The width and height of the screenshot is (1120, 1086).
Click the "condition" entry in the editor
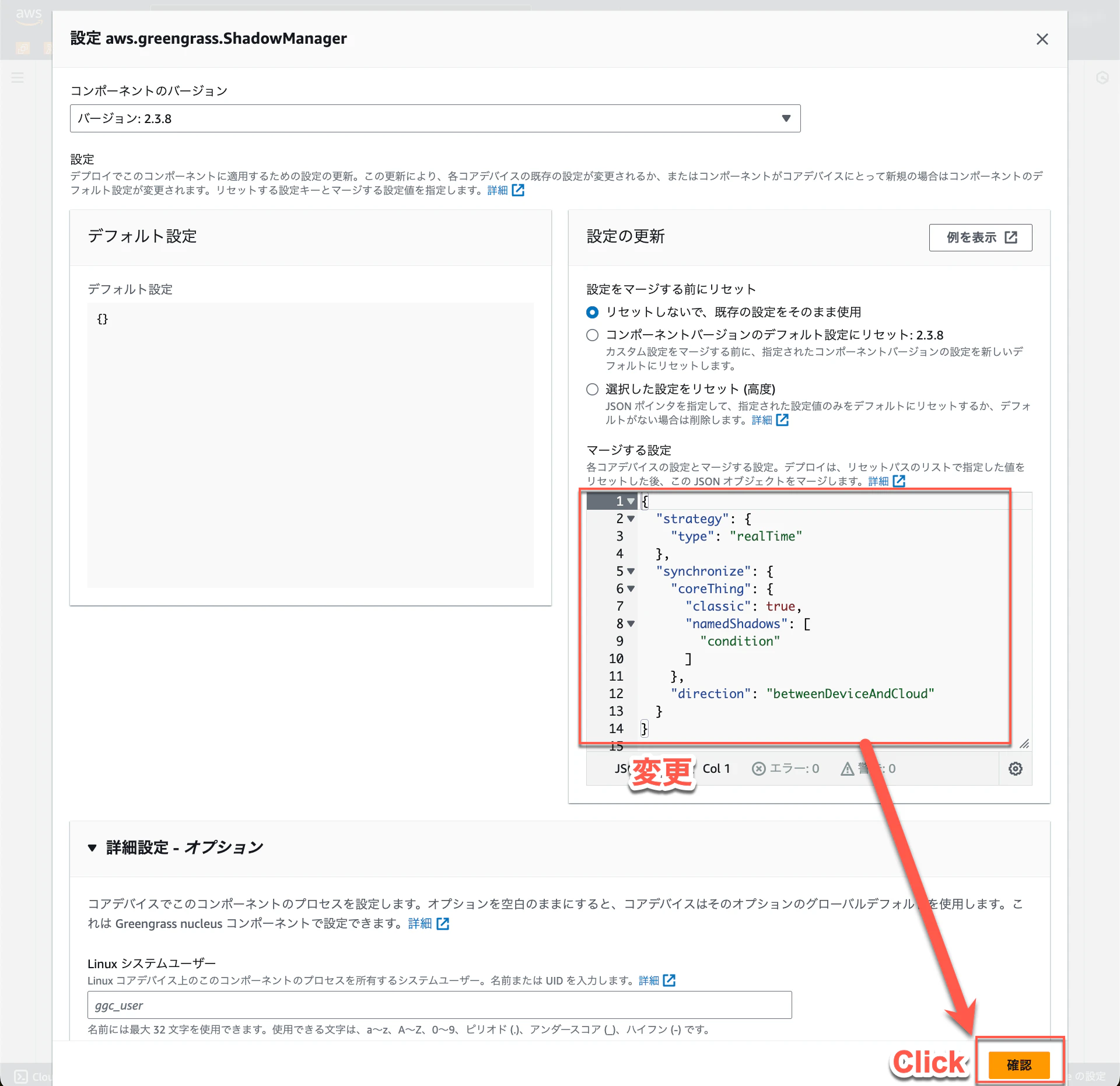(740, 641)
